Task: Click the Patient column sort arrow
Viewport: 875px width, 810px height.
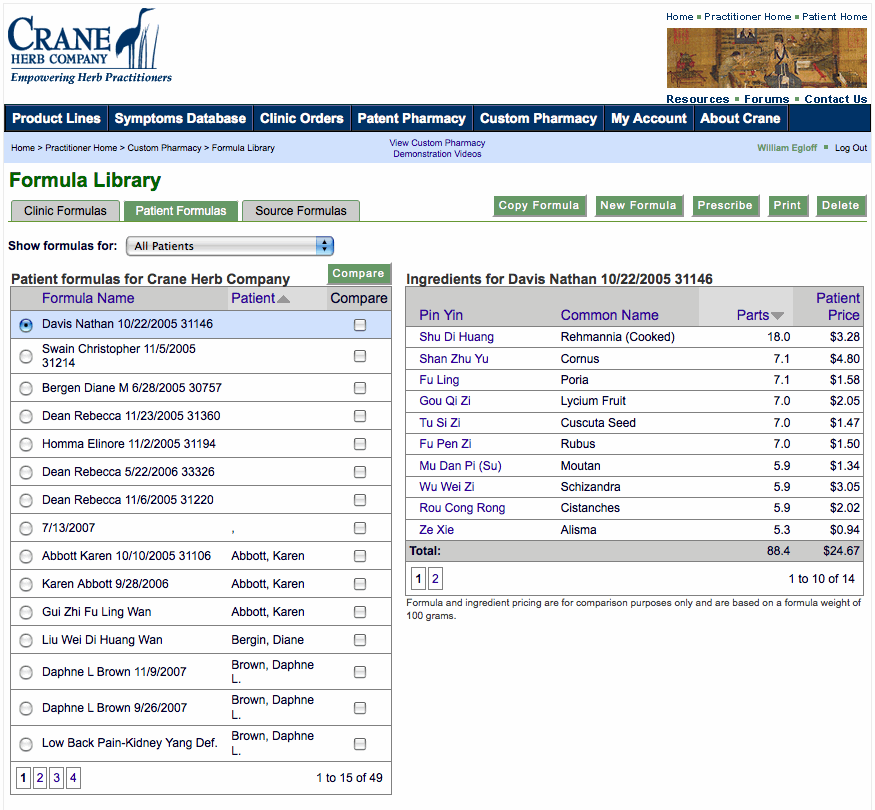Action: (284, 299)
